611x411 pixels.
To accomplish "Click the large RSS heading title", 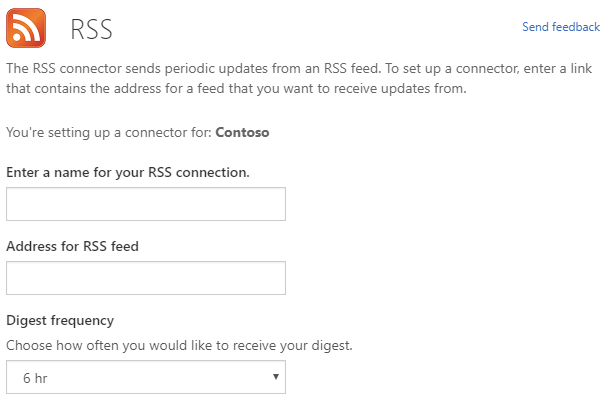I will (x=92, y=29).
